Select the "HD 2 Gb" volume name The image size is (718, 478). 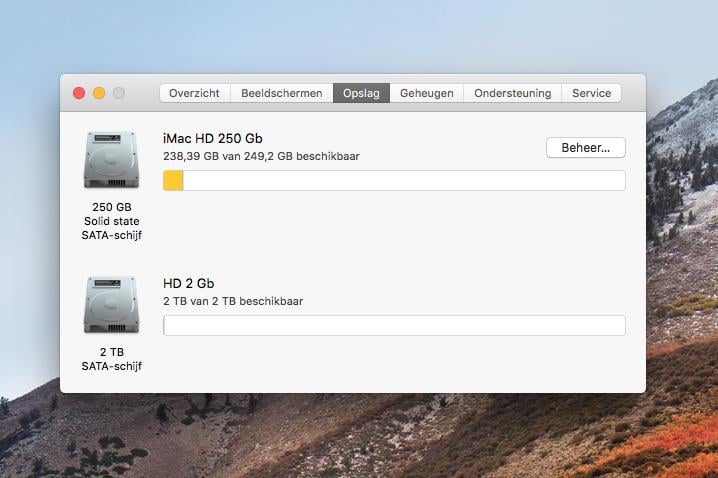pos(189,283)
